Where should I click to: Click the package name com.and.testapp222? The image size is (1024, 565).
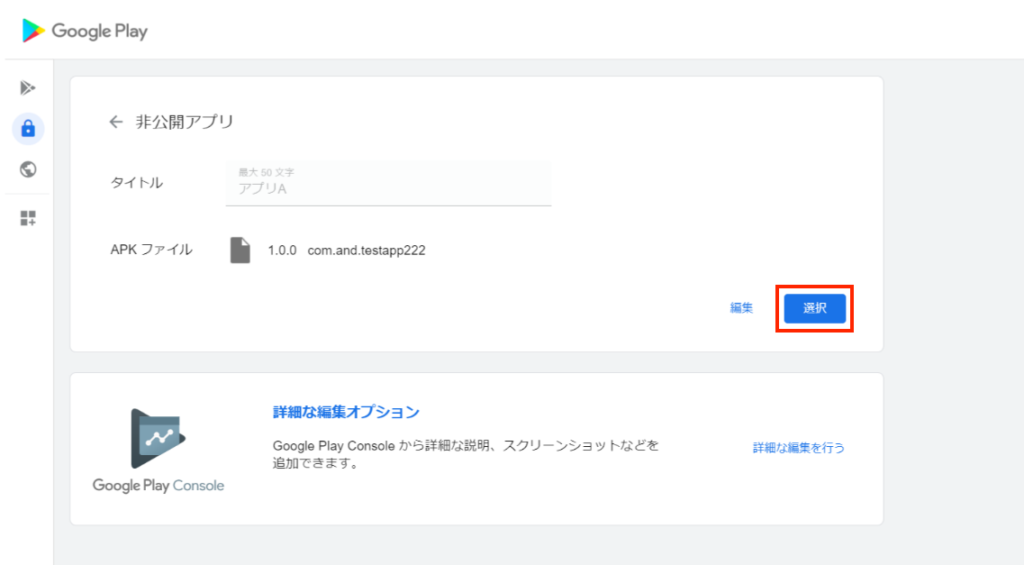pyautogui.click(x=366, y=251)
